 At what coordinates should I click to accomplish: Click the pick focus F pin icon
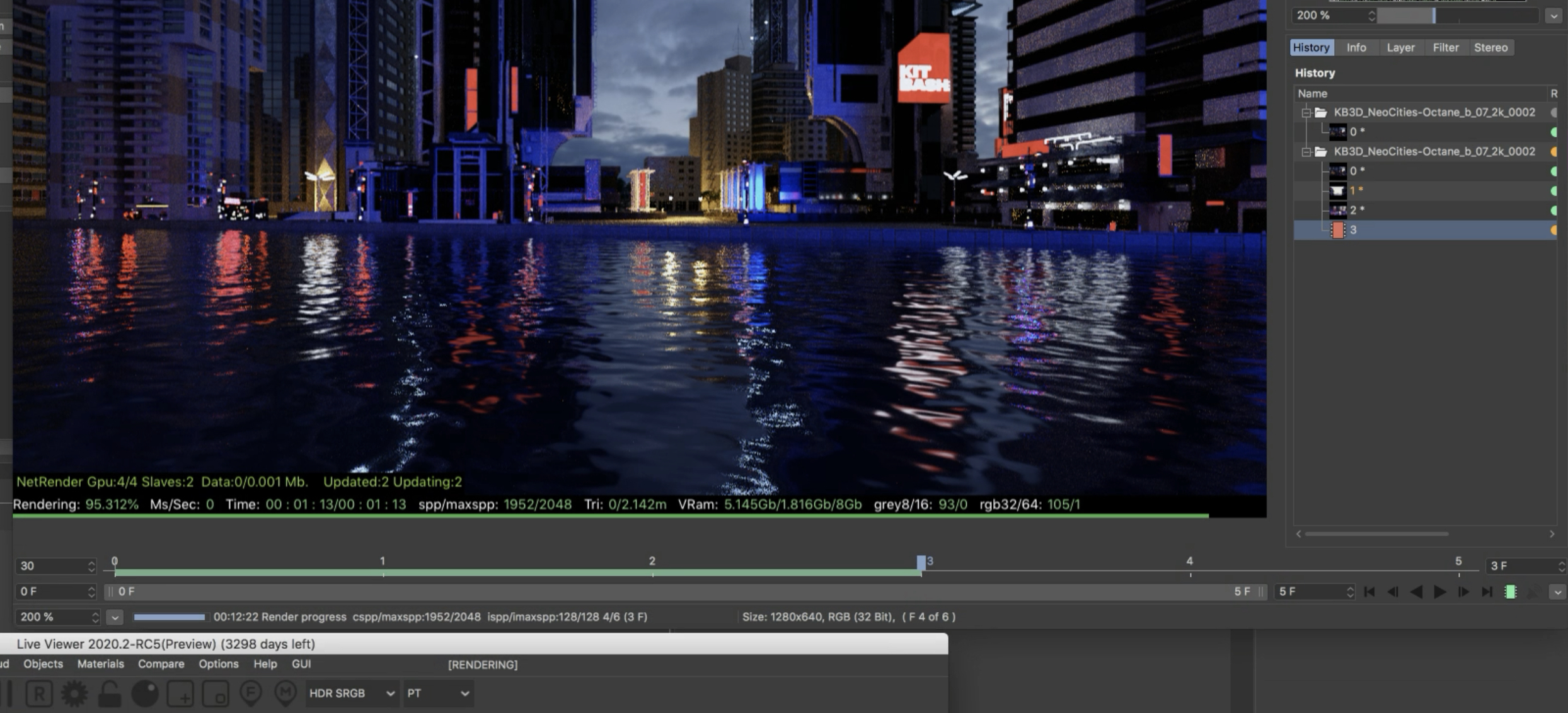coord(251,693)
